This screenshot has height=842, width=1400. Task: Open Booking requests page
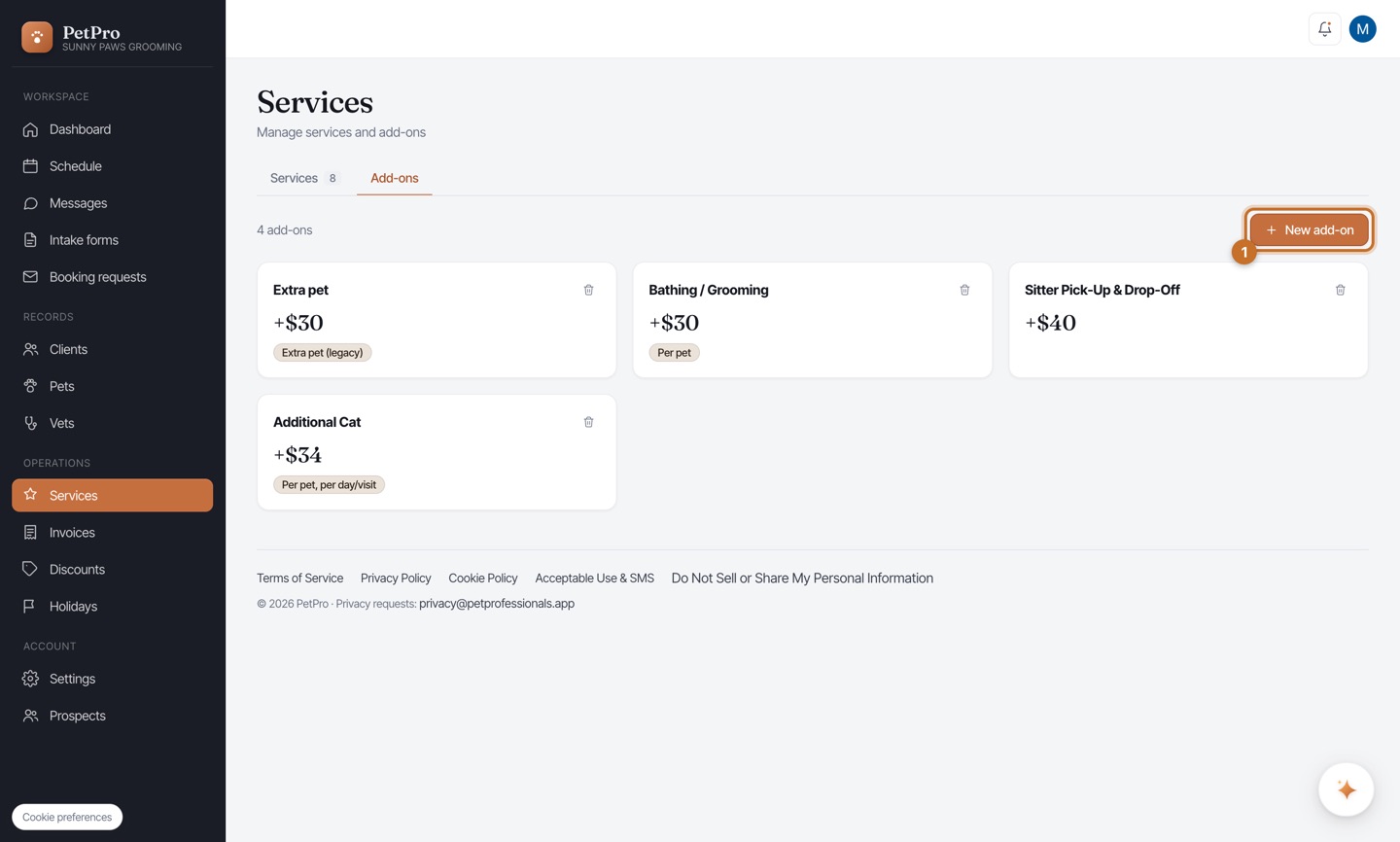[x=112, y=277]
